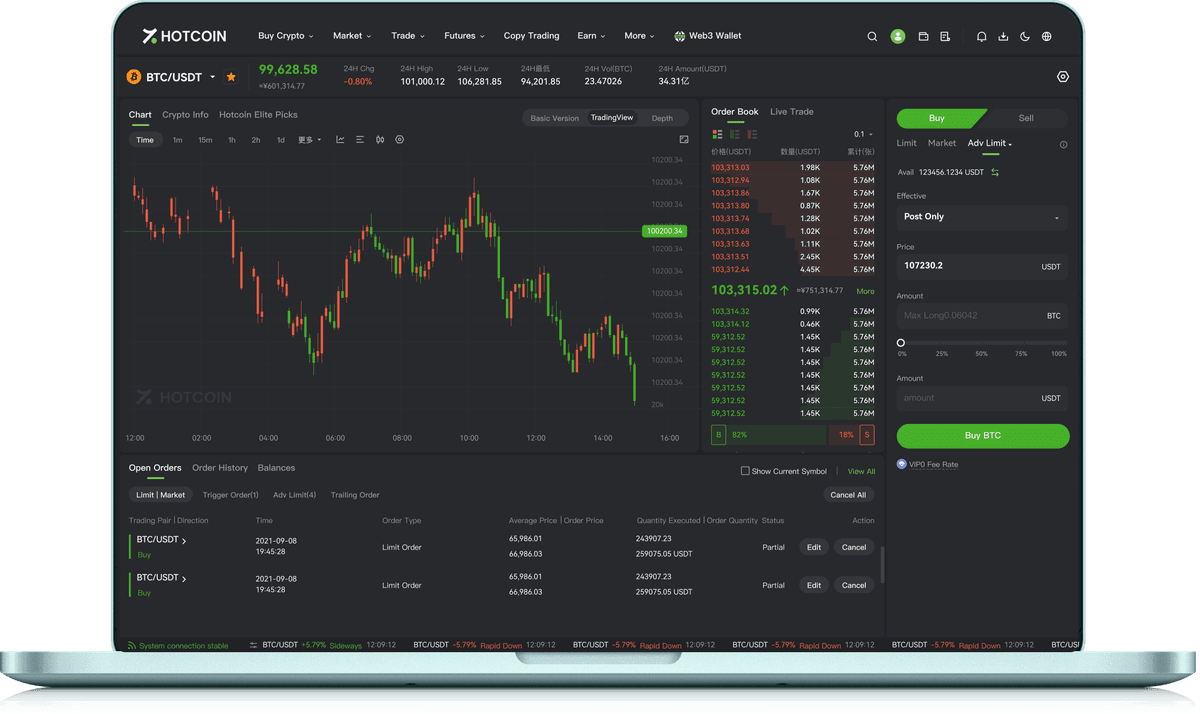
Task: Open the Earn dropdown menu
Action: point(591,36)
